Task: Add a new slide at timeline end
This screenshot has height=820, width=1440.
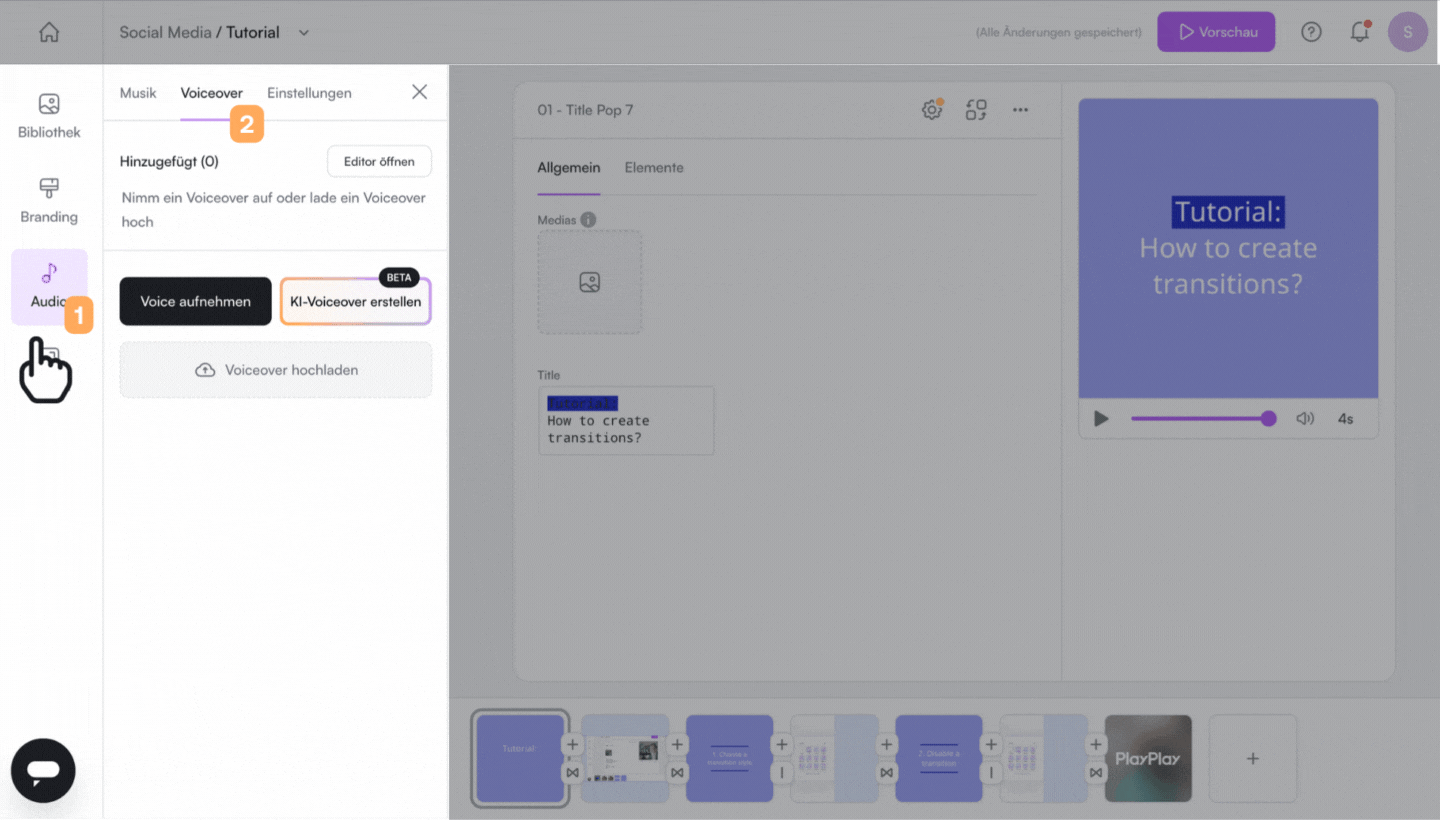Action: click(1253, 758)
